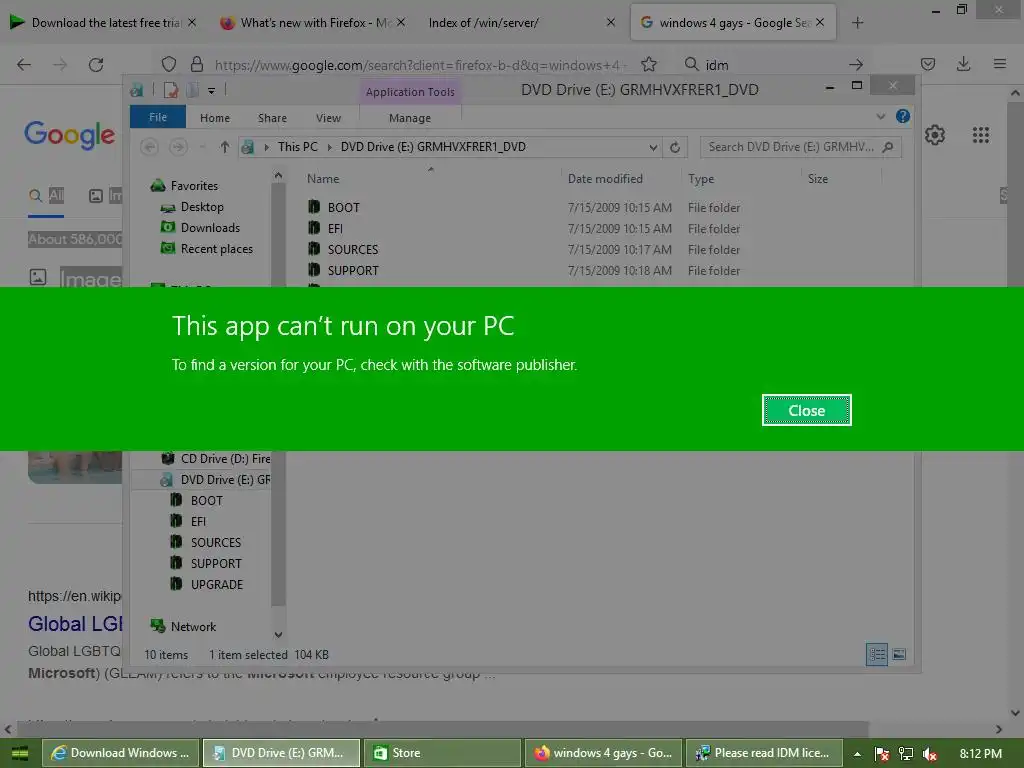This screenshot has width=1024, height=768.
Task: Open a new Firefox tab
Action: pyautogui.click(x=857, y=23)
